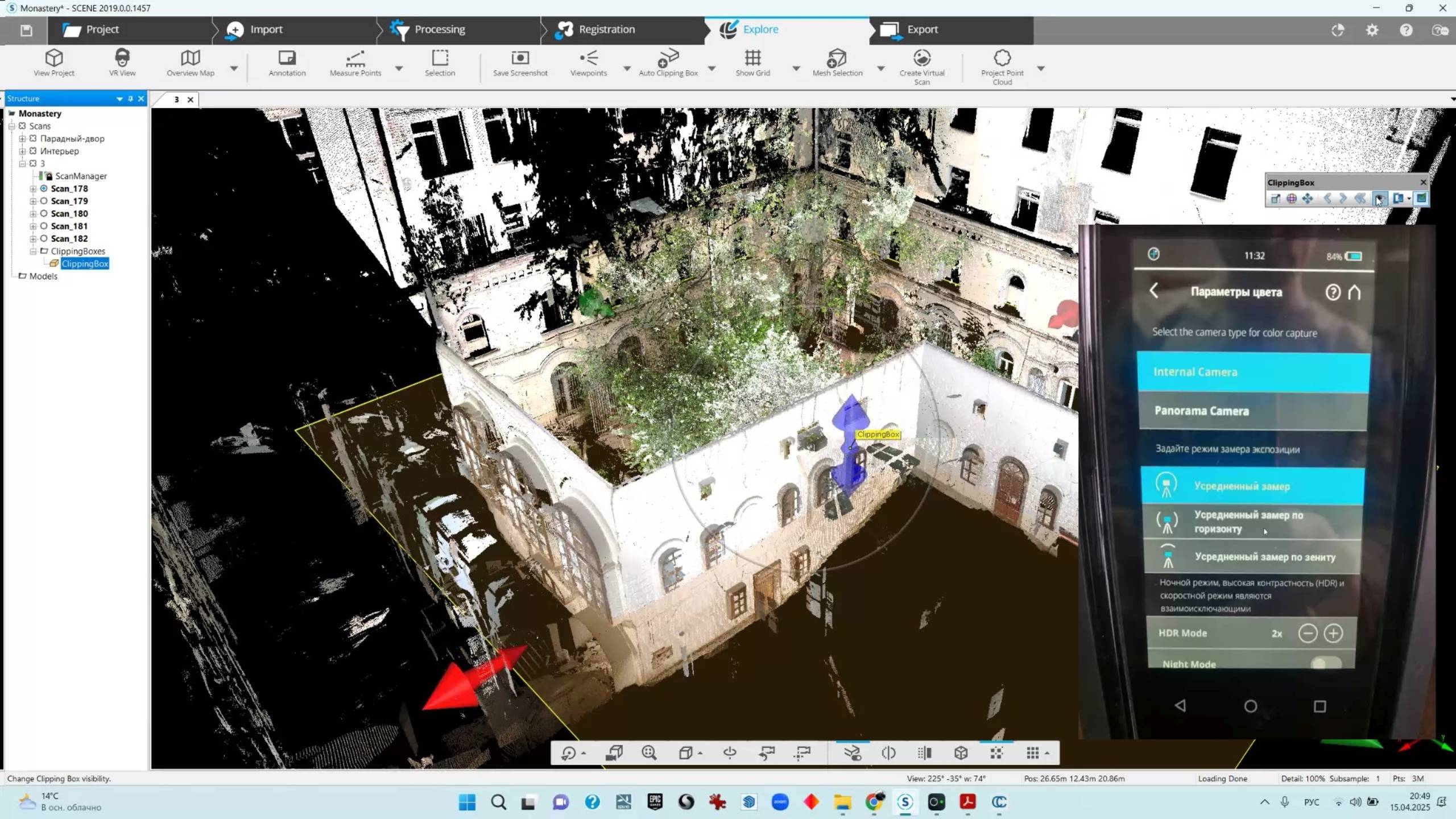Toggle the Scan_179 loaded state circle

click(44, 201)
